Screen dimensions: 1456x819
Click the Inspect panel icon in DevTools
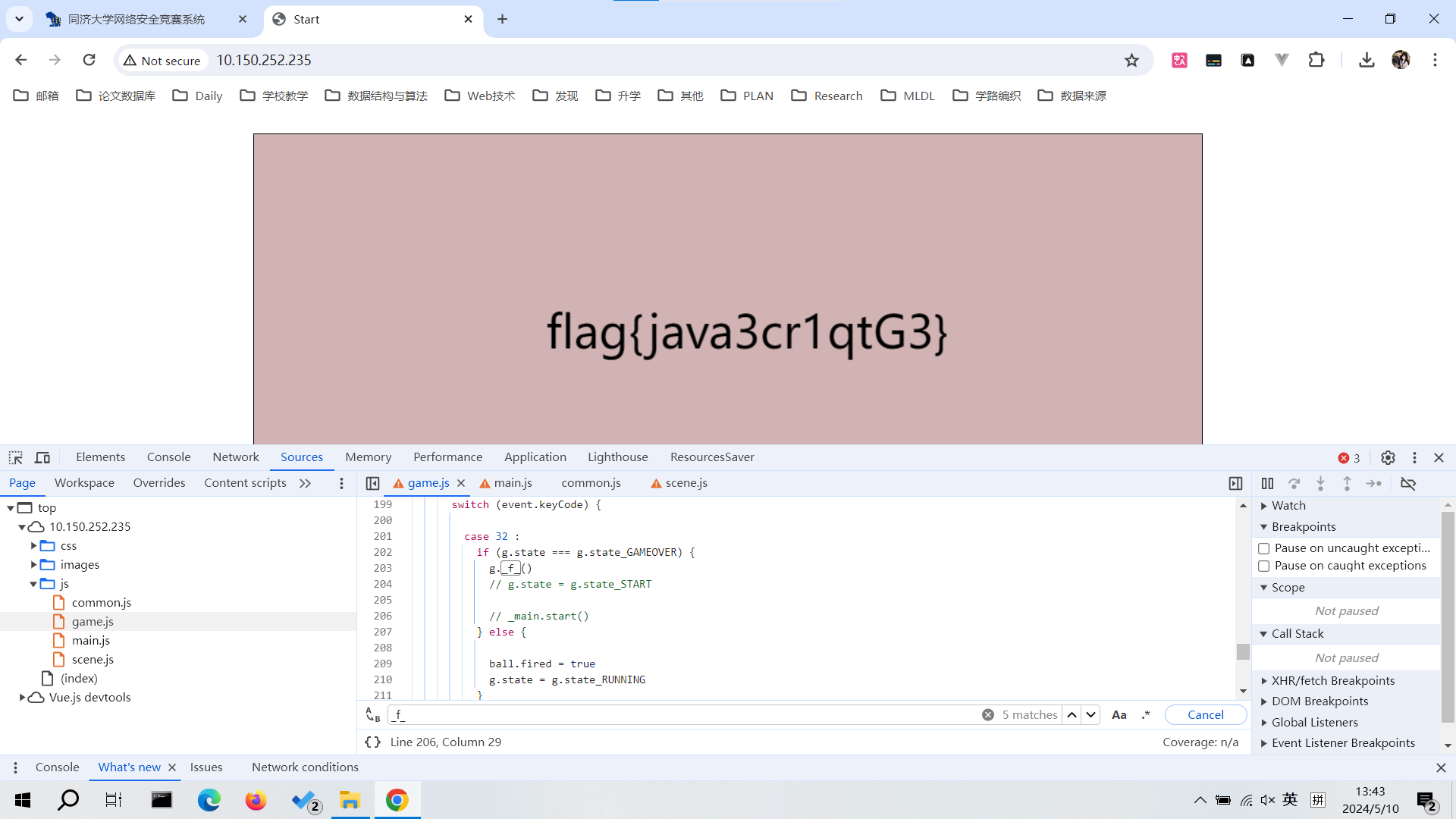click(15, 457)
